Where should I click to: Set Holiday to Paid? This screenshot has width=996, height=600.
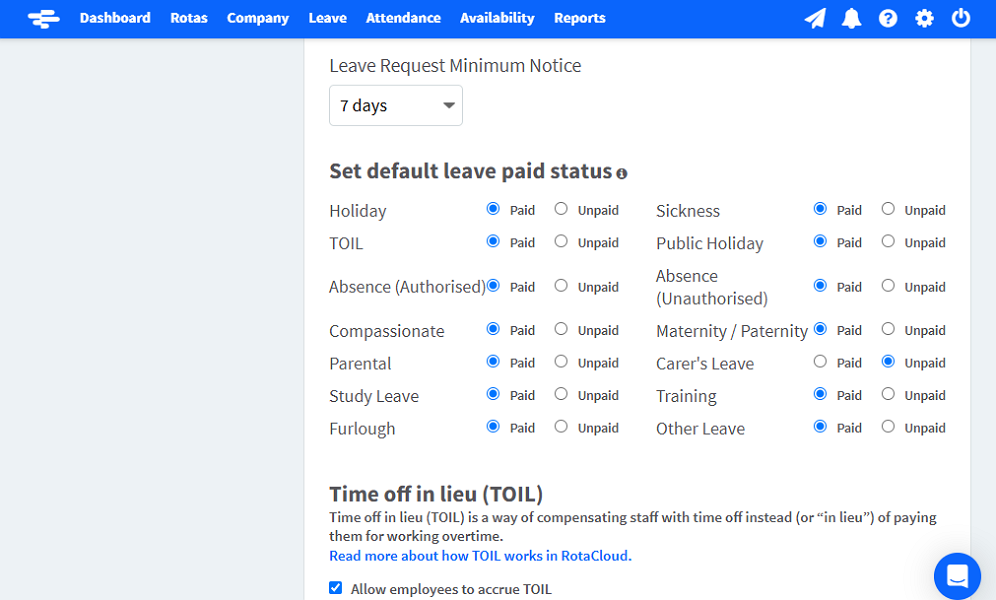[493, 209]
